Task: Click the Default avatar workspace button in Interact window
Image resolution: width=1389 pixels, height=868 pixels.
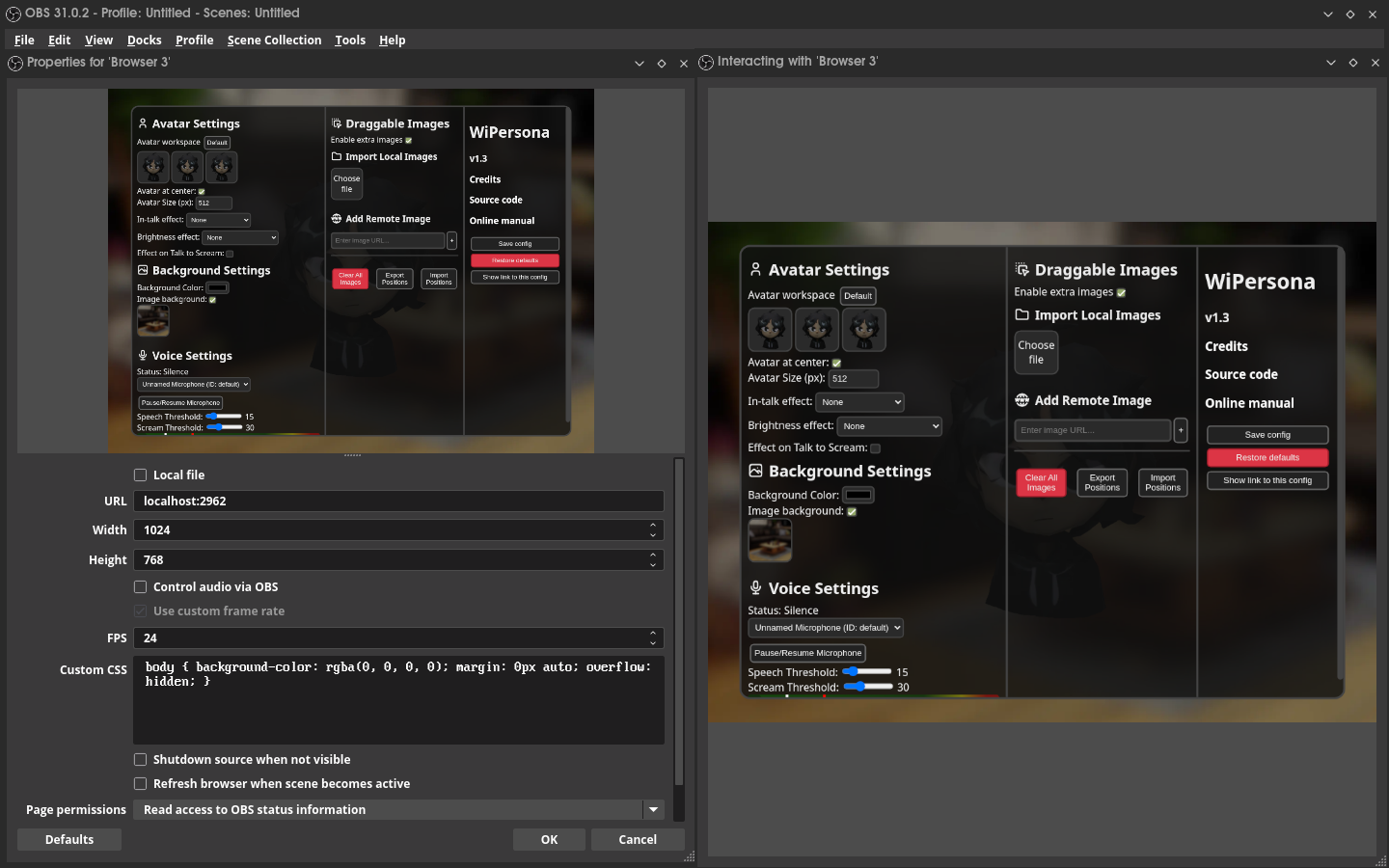Action: click(x=858, y=296)
